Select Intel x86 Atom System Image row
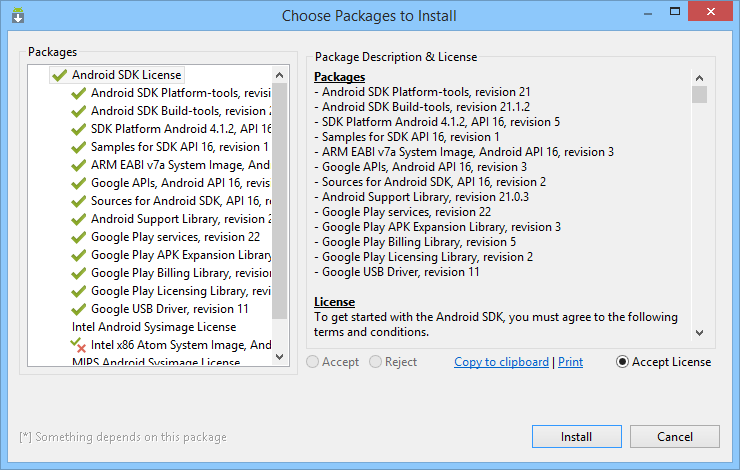The height and width of the screenshot is (470, 740). pos(181,345)
